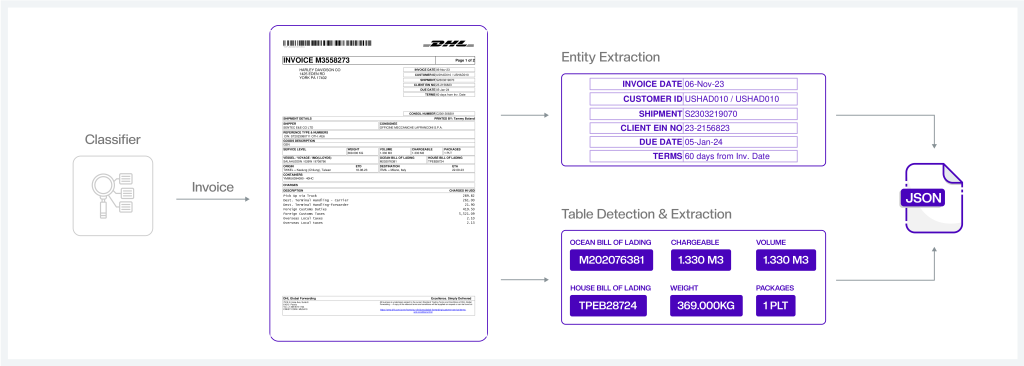The height and width of the screenshot is (366, 1024).
Task: Click the 'Page 1 of 2' text on the invoice
Action: click(x=464, y=60)
